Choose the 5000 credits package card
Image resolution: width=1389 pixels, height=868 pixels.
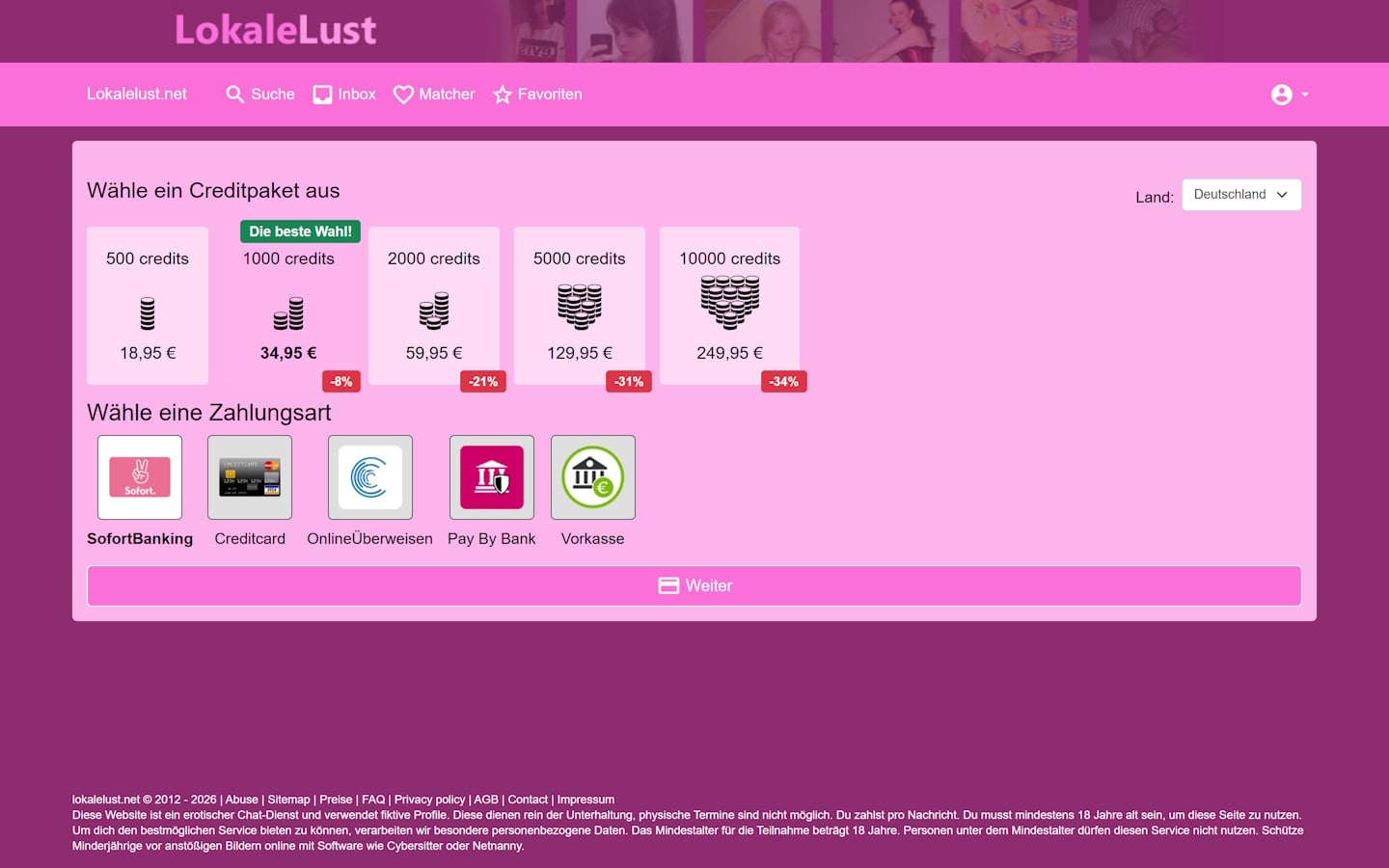[x=580, y=306]
